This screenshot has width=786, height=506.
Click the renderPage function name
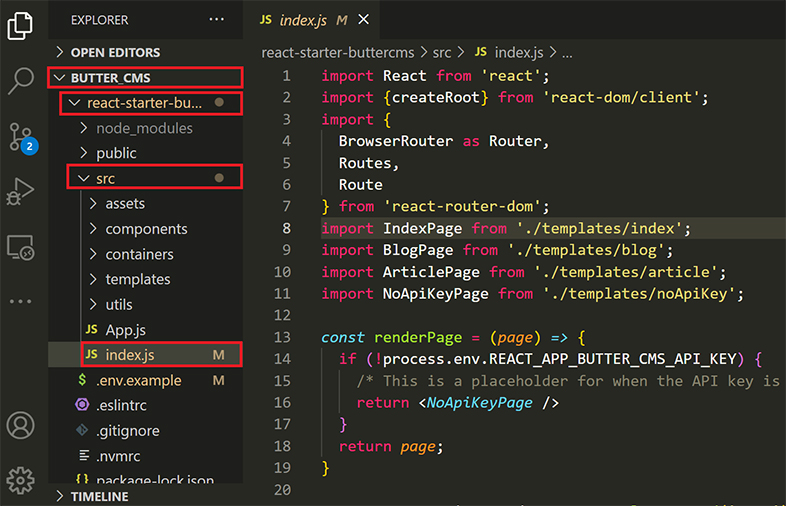418,338
